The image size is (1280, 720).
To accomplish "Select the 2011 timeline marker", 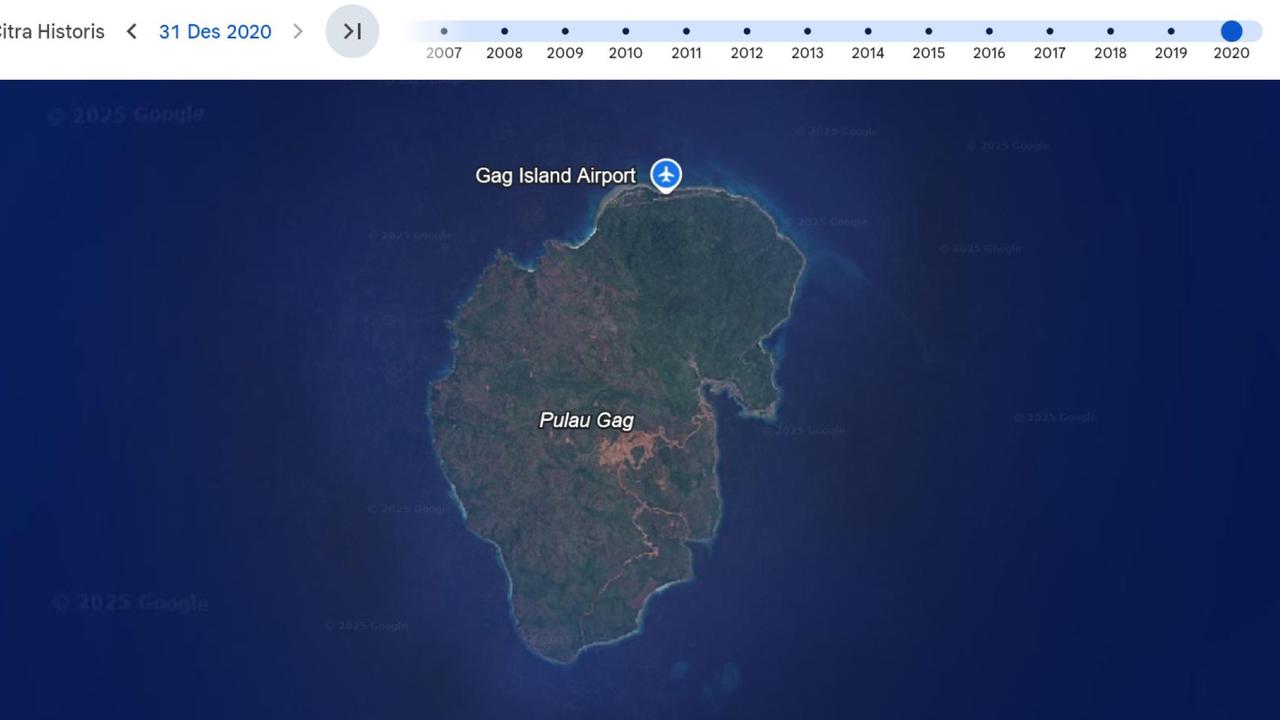I will click(686, 32).
